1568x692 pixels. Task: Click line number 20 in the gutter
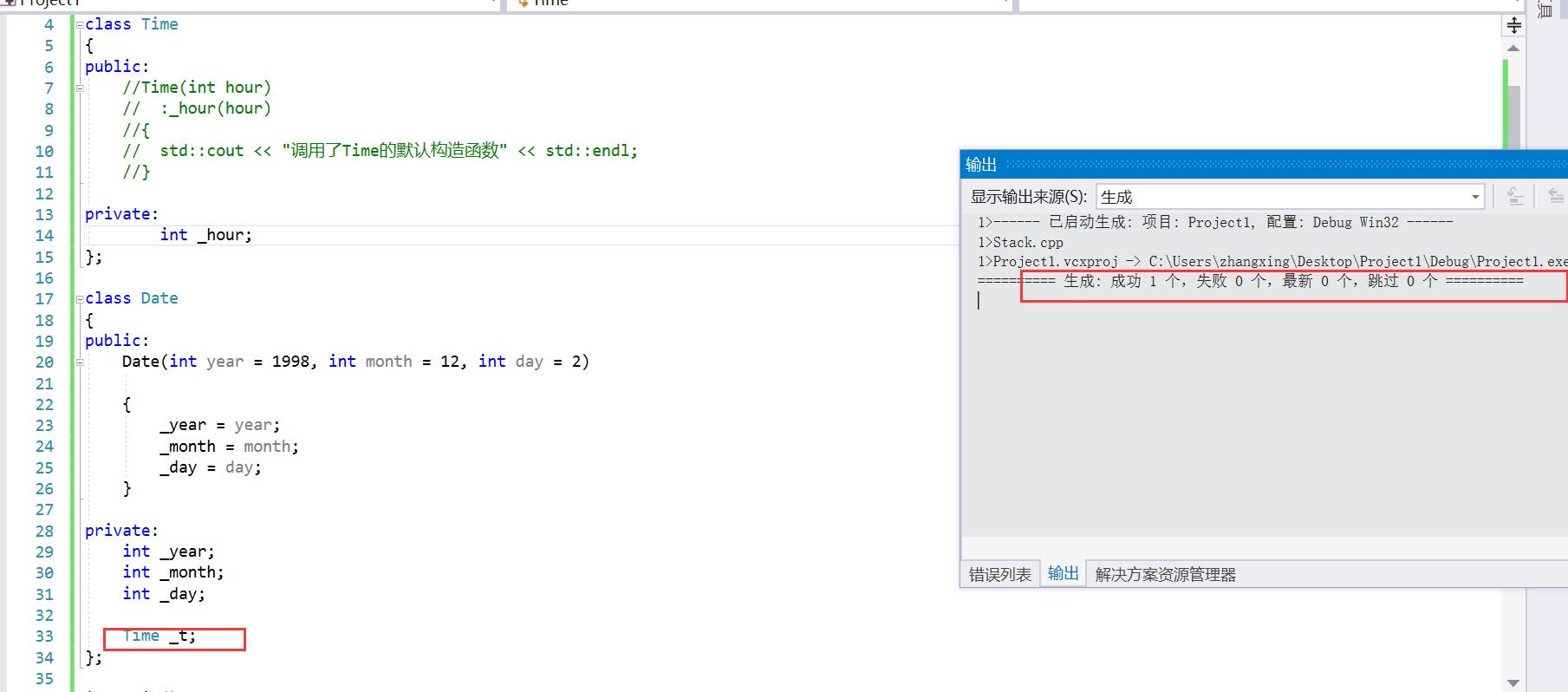pos(44,362)
